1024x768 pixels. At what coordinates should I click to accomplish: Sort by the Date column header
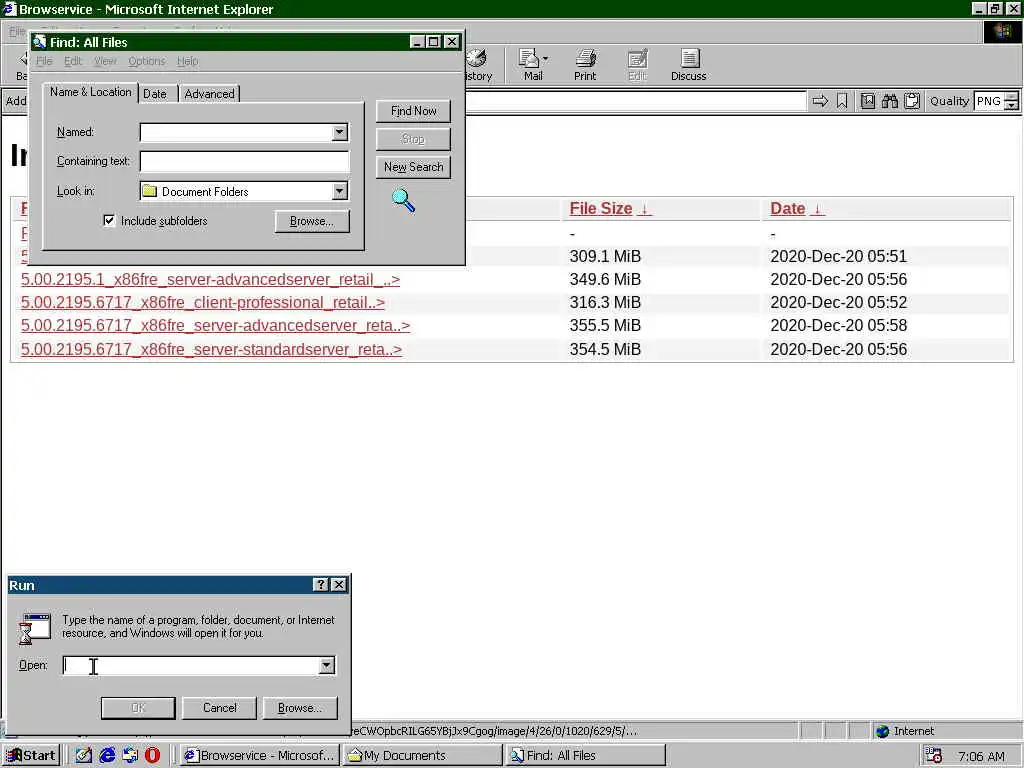click(x=797, y=208)
